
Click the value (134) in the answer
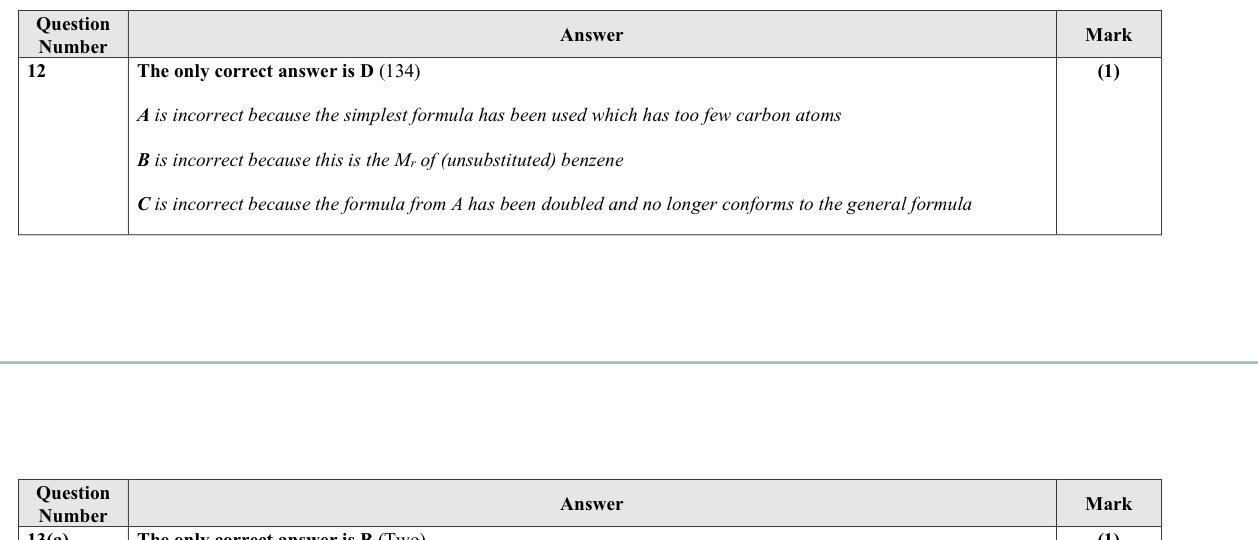(x=399, y=72)
